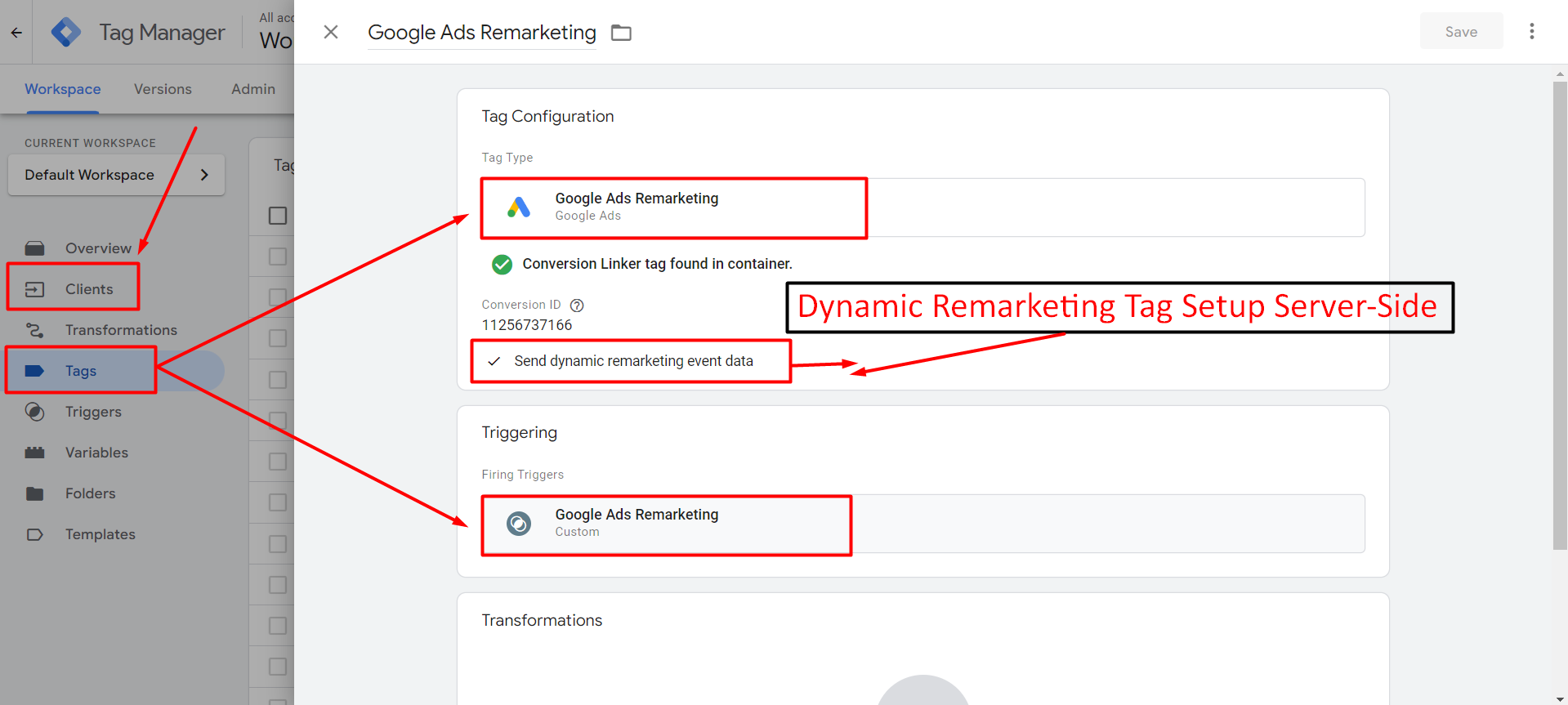Image resolution: width=1568 pixels, height=705 pixels.
Task: Tick the first tag row checkbox
Action: click(x=278, y=257)
